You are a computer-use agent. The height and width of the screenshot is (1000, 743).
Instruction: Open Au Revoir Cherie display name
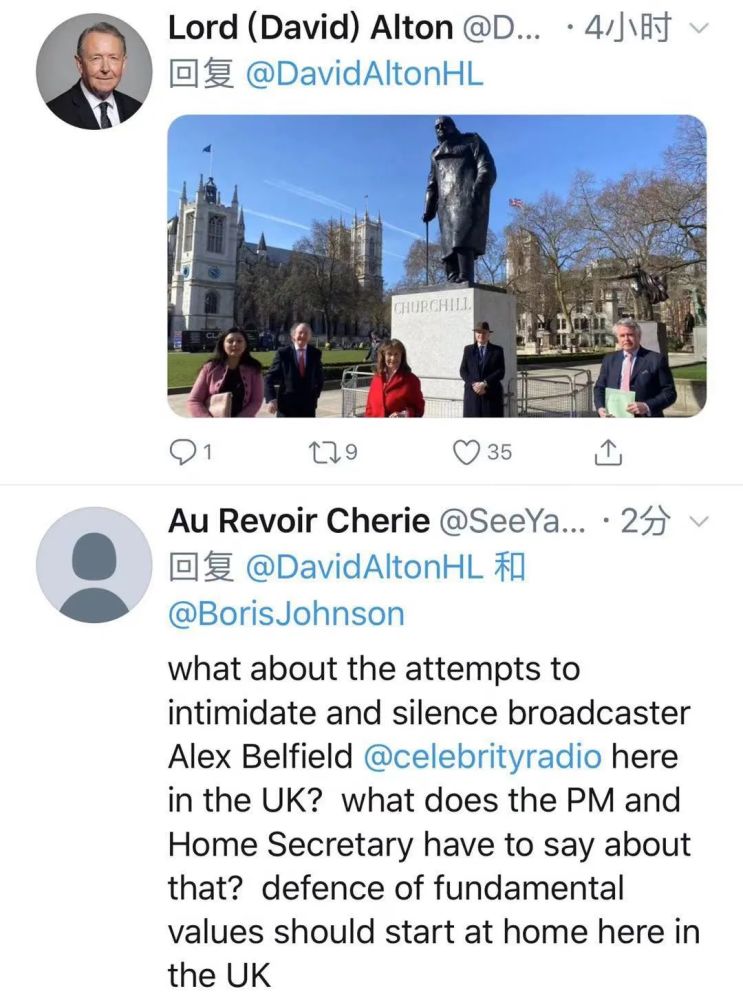[298, 521]
